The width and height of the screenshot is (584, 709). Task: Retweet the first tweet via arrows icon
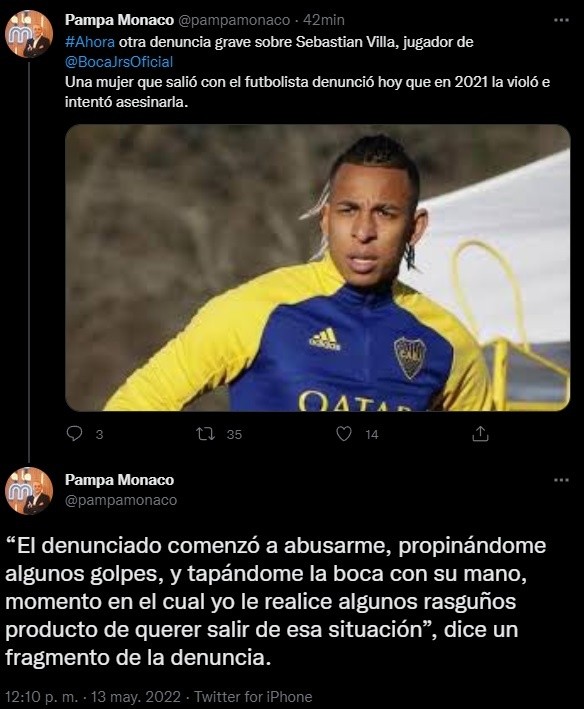click(x=205, y=435)
